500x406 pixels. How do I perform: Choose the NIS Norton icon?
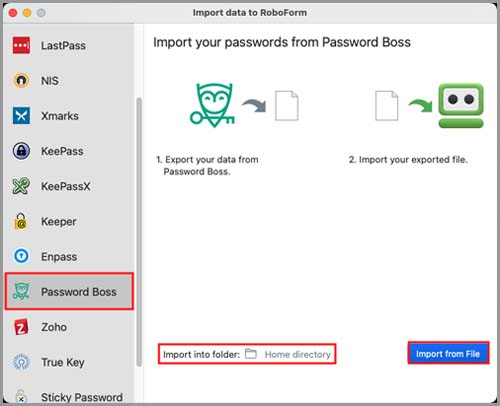pyautogui.click(x=21, y=80)
